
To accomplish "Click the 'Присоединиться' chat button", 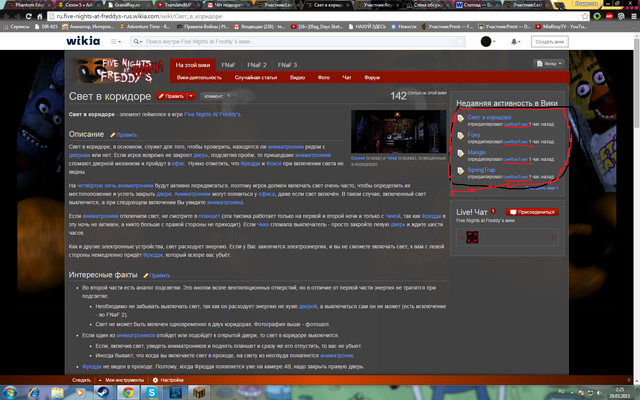I will pyautogui.click(x=532, y=212).
